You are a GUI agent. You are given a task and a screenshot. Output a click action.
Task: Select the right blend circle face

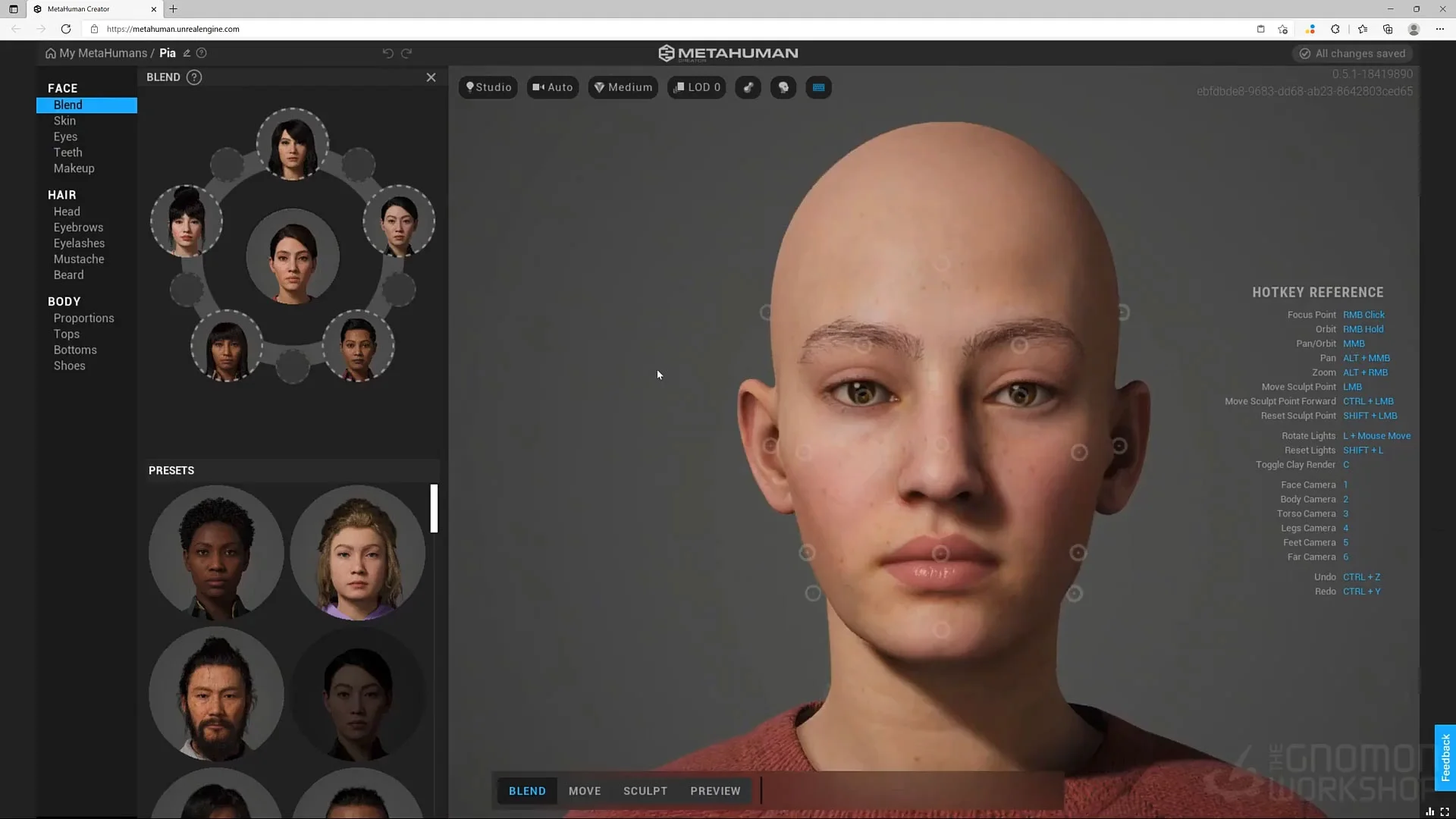tap(399, 221)
